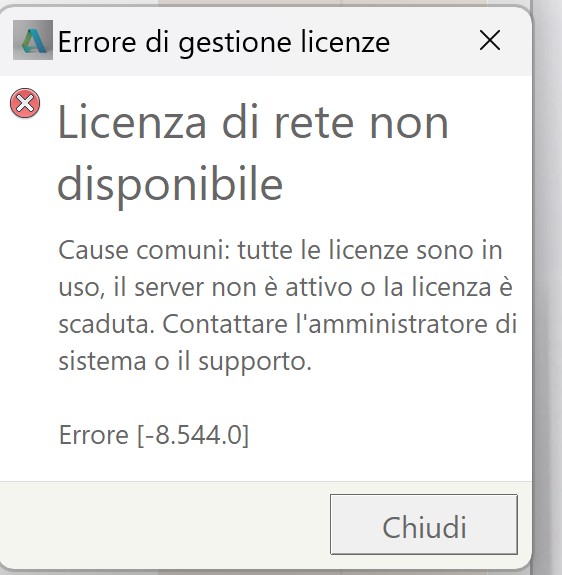The width and height of the screenshot is (562, 575).
Task: Click the blank area below the error code
Action: point(266,466)
